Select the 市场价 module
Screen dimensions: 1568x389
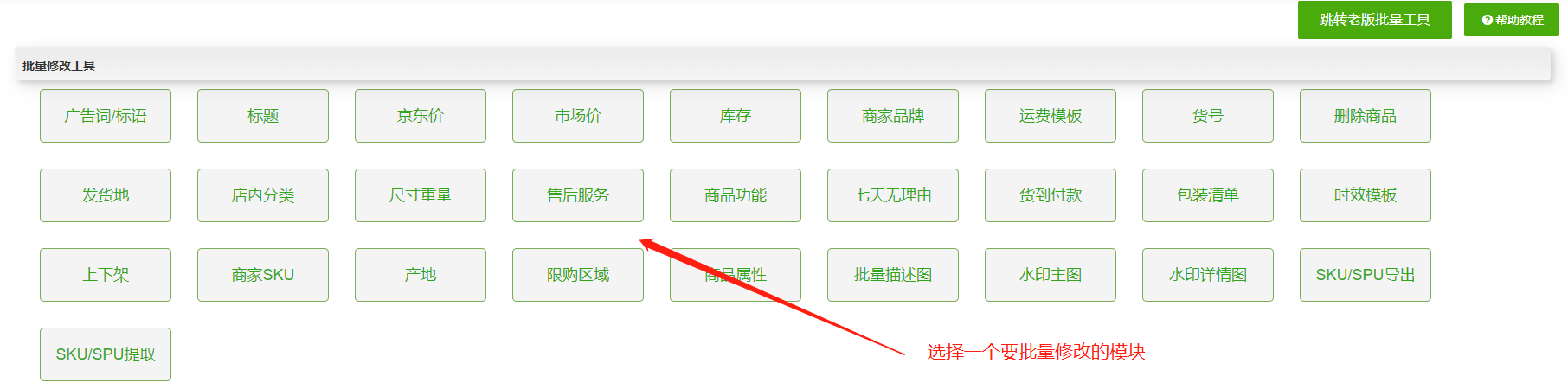[578, 116]
